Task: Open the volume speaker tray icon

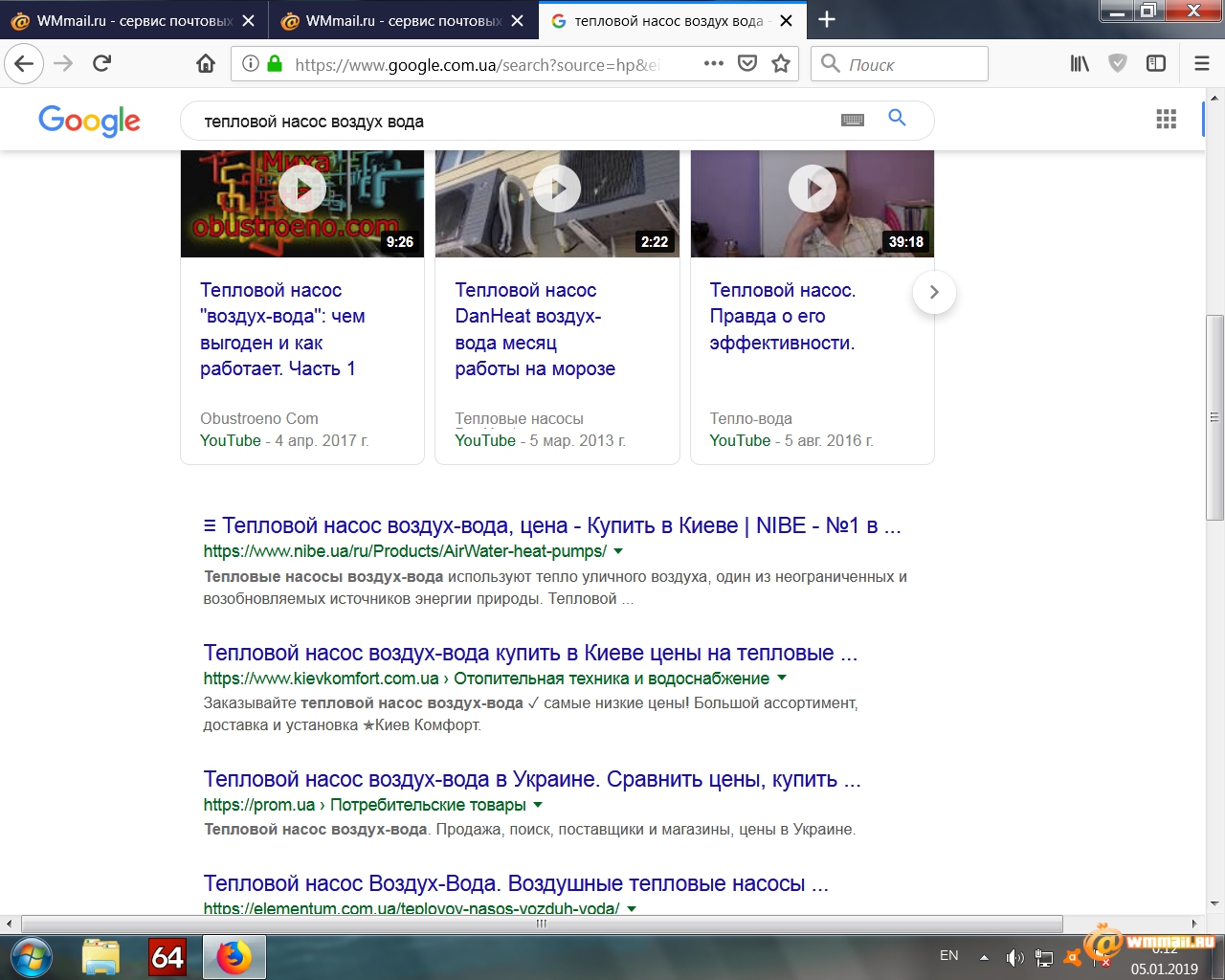Action: [1014, 957]
